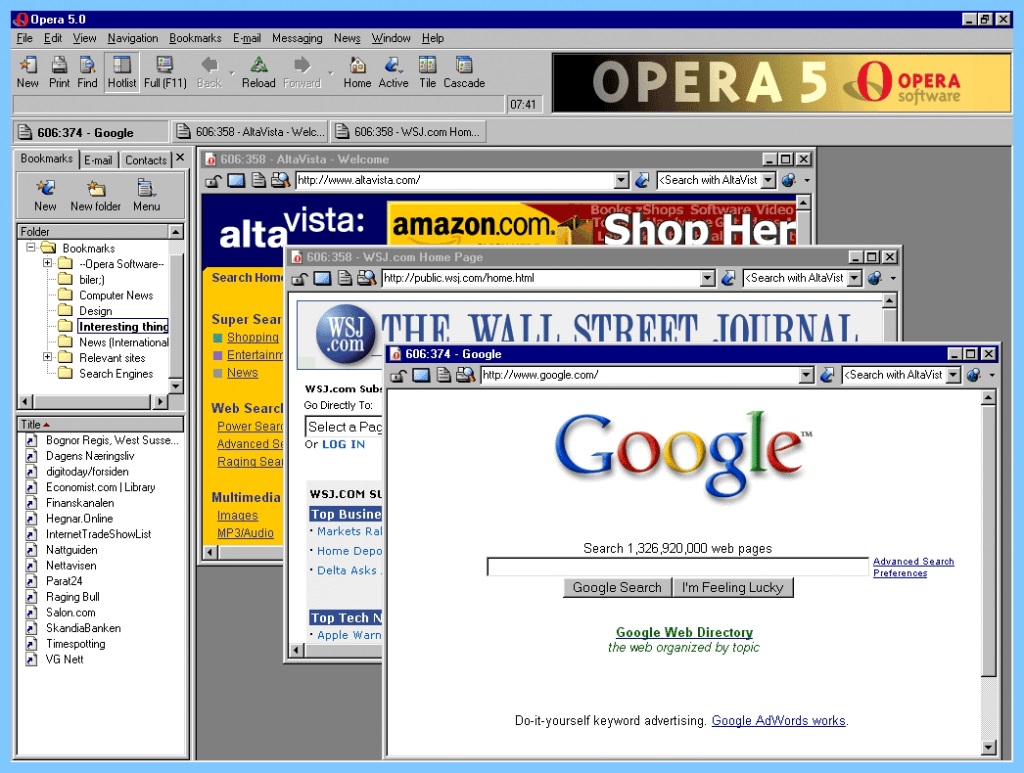This screenshot has width=1024, height=773.
Task: Click print preview icon in Google window
Action: 466,375
